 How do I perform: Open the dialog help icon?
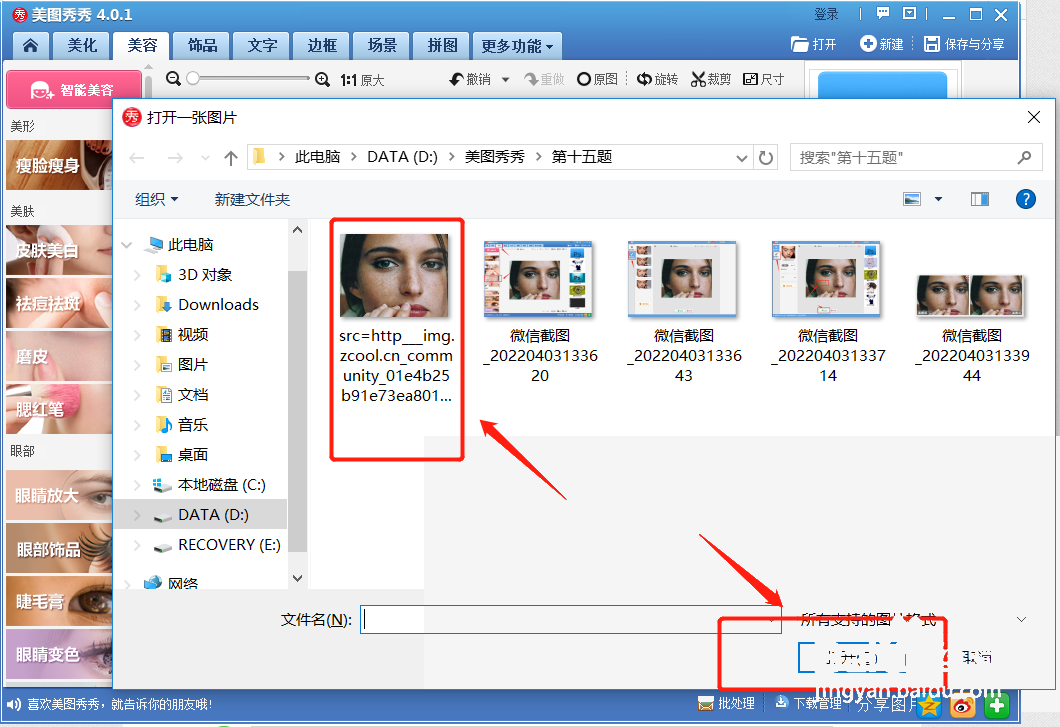[1025, 199]
